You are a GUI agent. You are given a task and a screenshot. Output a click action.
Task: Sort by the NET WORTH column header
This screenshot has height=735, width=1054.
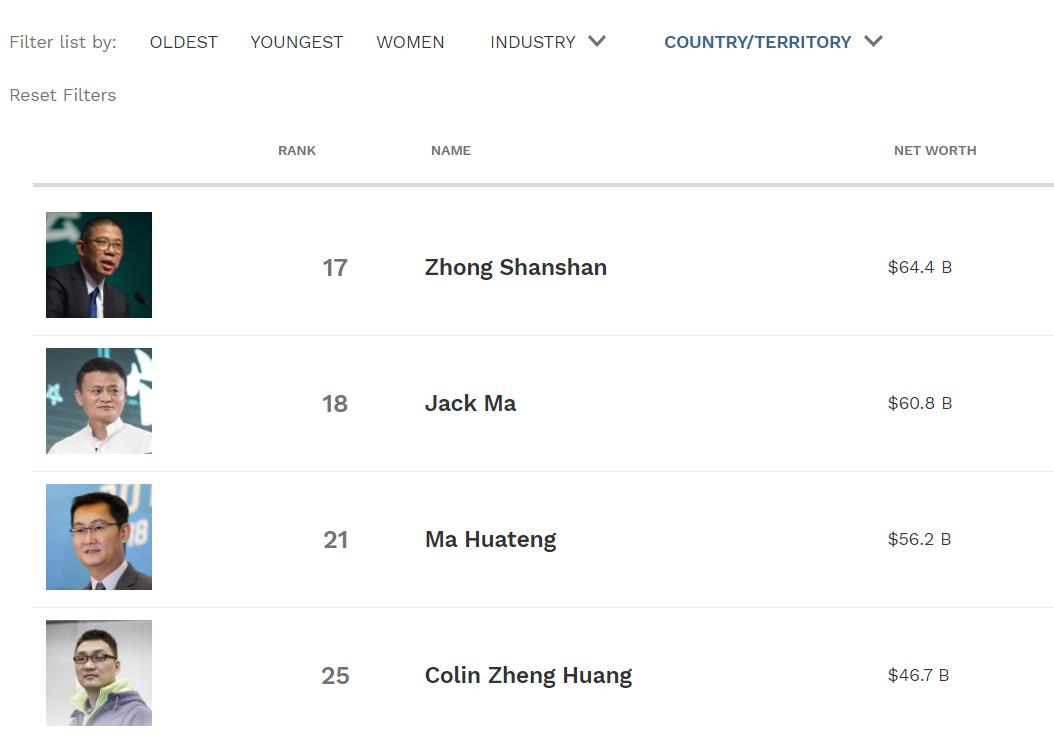(935, 151)
